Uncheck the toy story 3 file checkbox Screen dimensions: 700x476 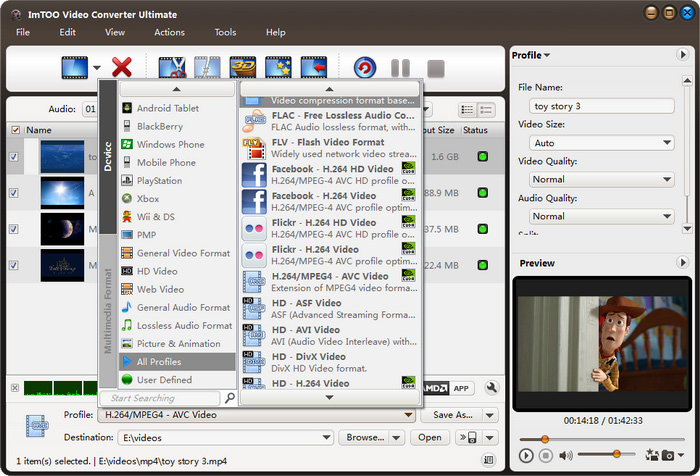pyautogui.click(x=14, y=157)
